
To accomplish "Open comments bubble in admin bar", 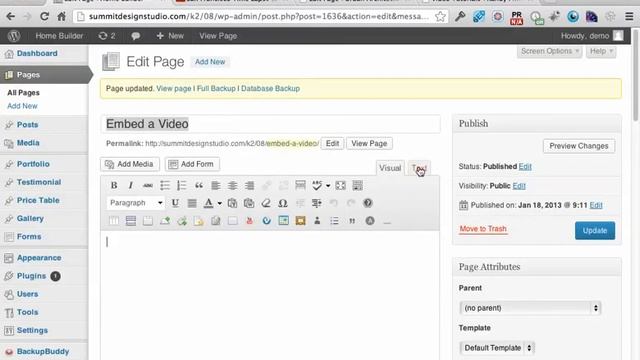I will click(136, 36).
